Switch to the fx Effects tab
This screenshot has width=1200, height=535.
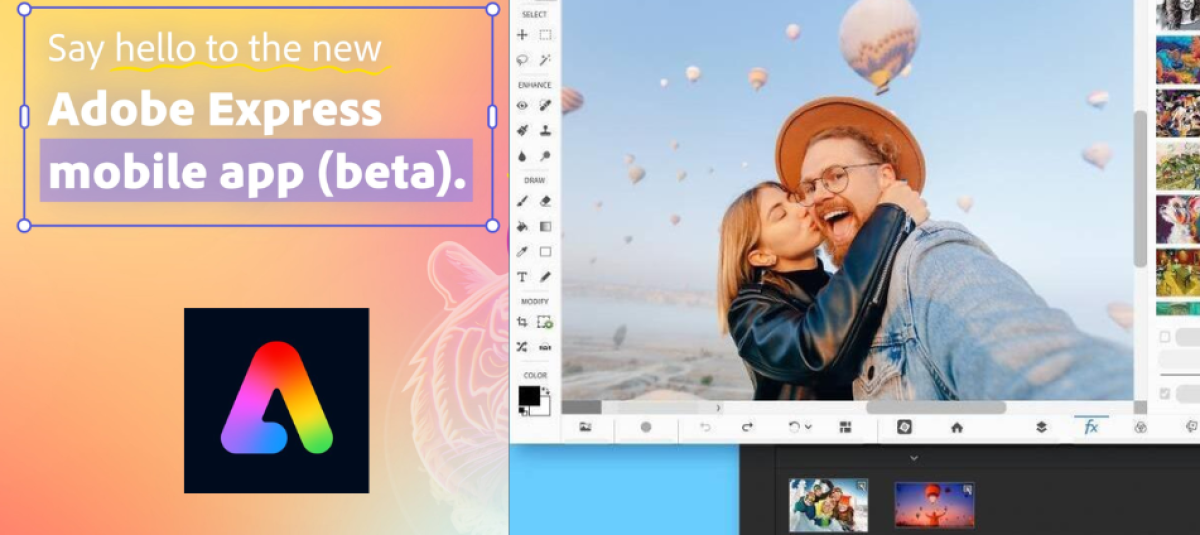[x=1091, y=427]
